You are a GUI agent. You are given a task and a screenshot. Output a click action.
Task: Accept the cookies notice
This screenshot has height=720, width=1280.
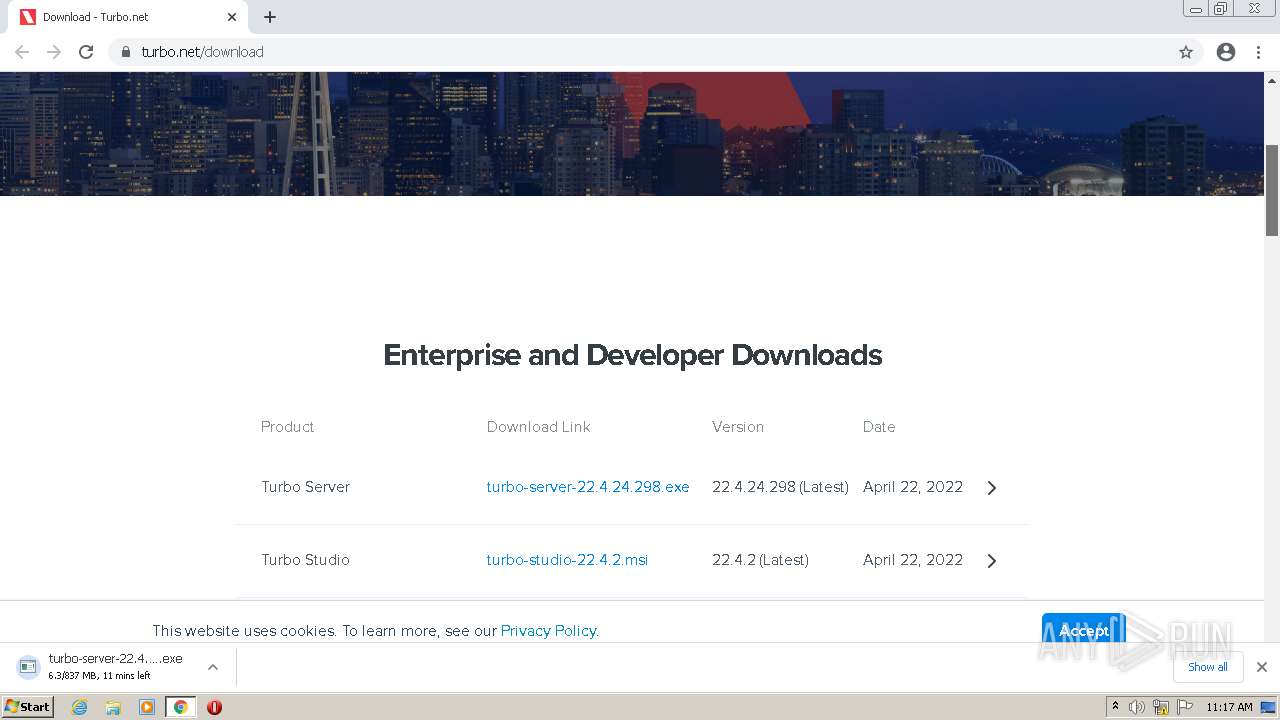(1084, 631)
